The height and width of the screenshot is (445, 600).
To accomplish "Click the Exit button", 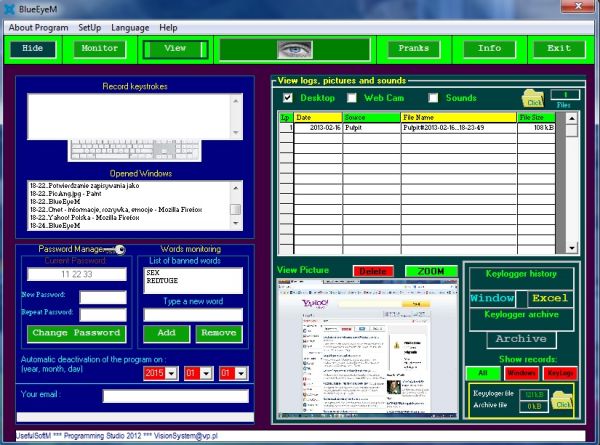I will pos(559,49).
